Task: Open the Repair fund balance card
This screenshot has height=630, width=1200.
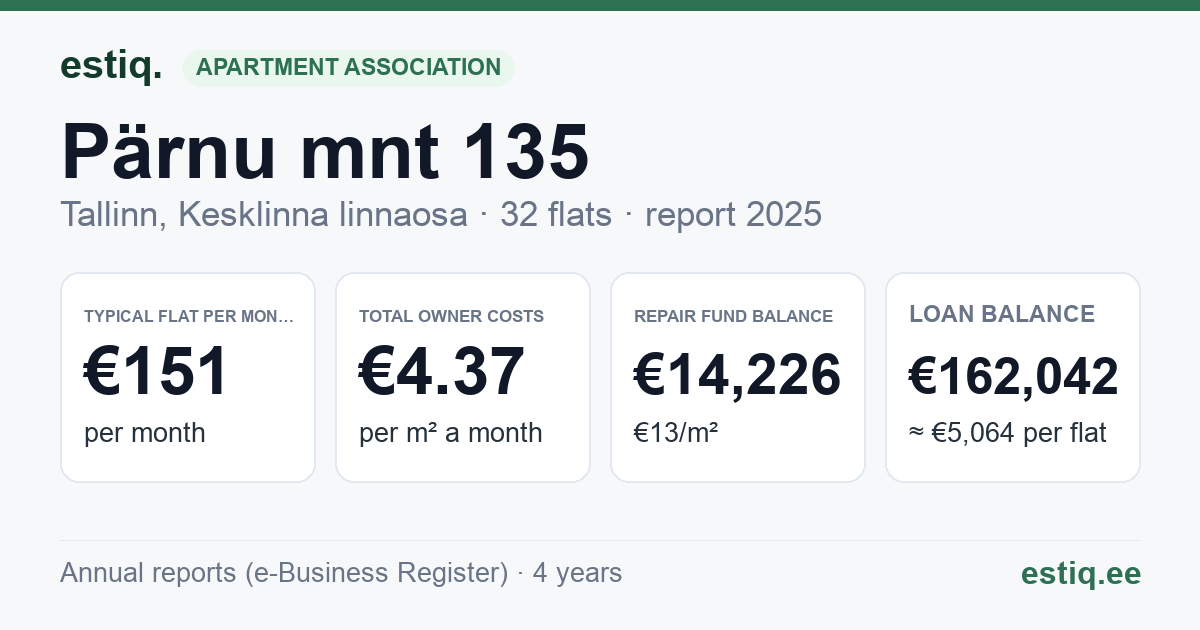Action: tap(738, 377)
